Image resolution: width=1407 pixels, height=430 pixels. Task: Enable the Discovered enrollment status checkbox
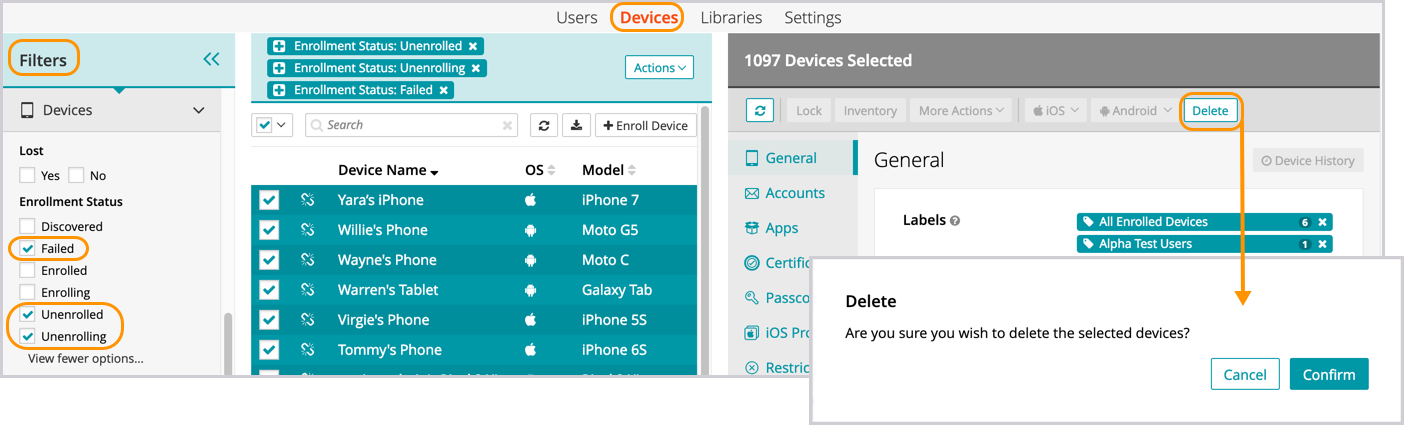click(x=28, y=227)
